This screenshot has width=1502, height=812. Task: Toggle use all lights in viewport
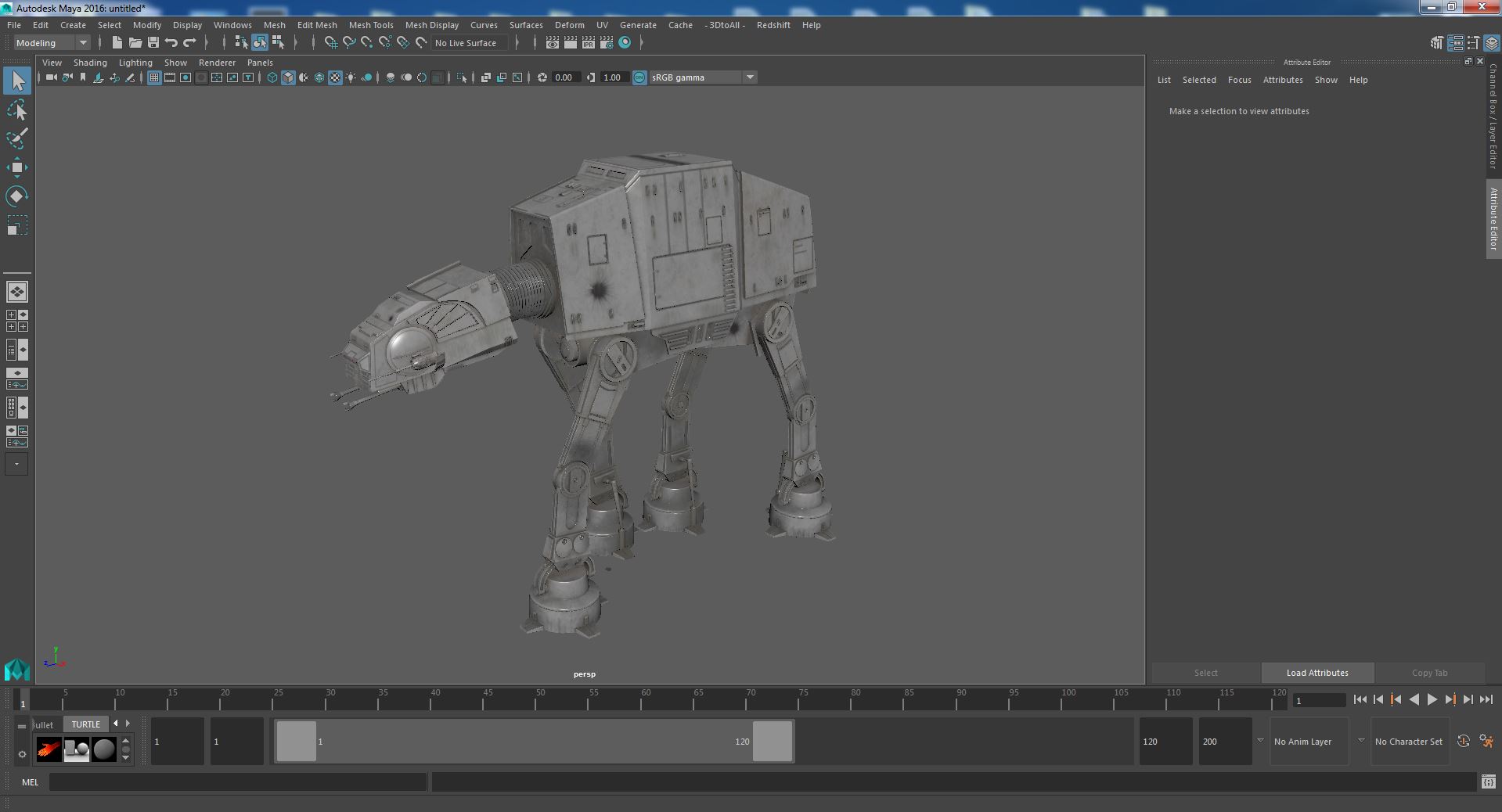[351, 77]
